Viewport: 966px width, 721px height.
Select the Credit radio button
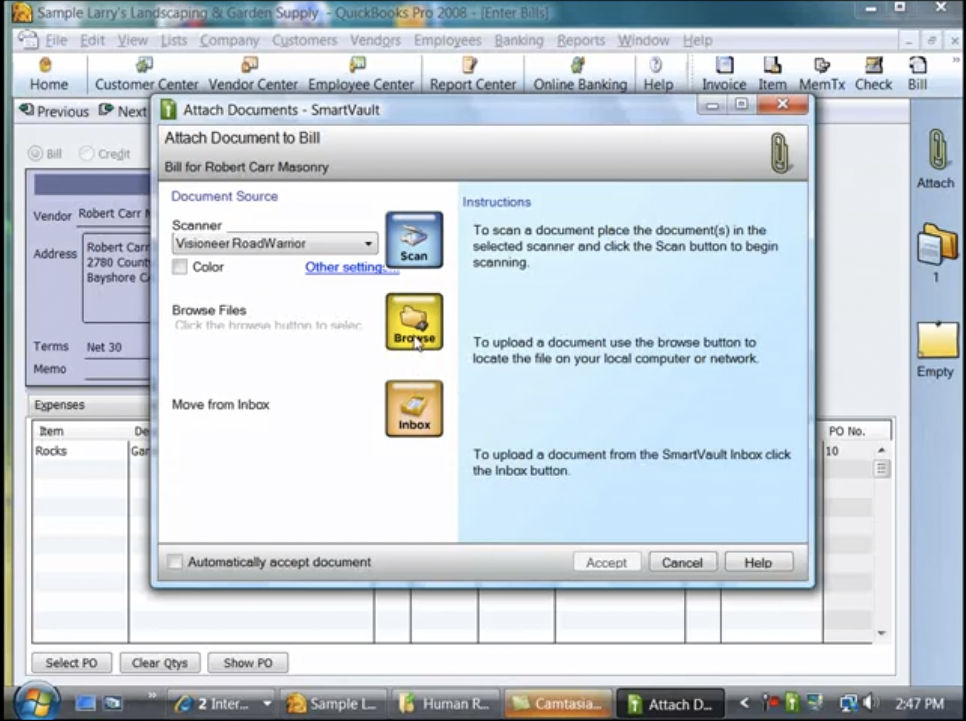[87, 154]
